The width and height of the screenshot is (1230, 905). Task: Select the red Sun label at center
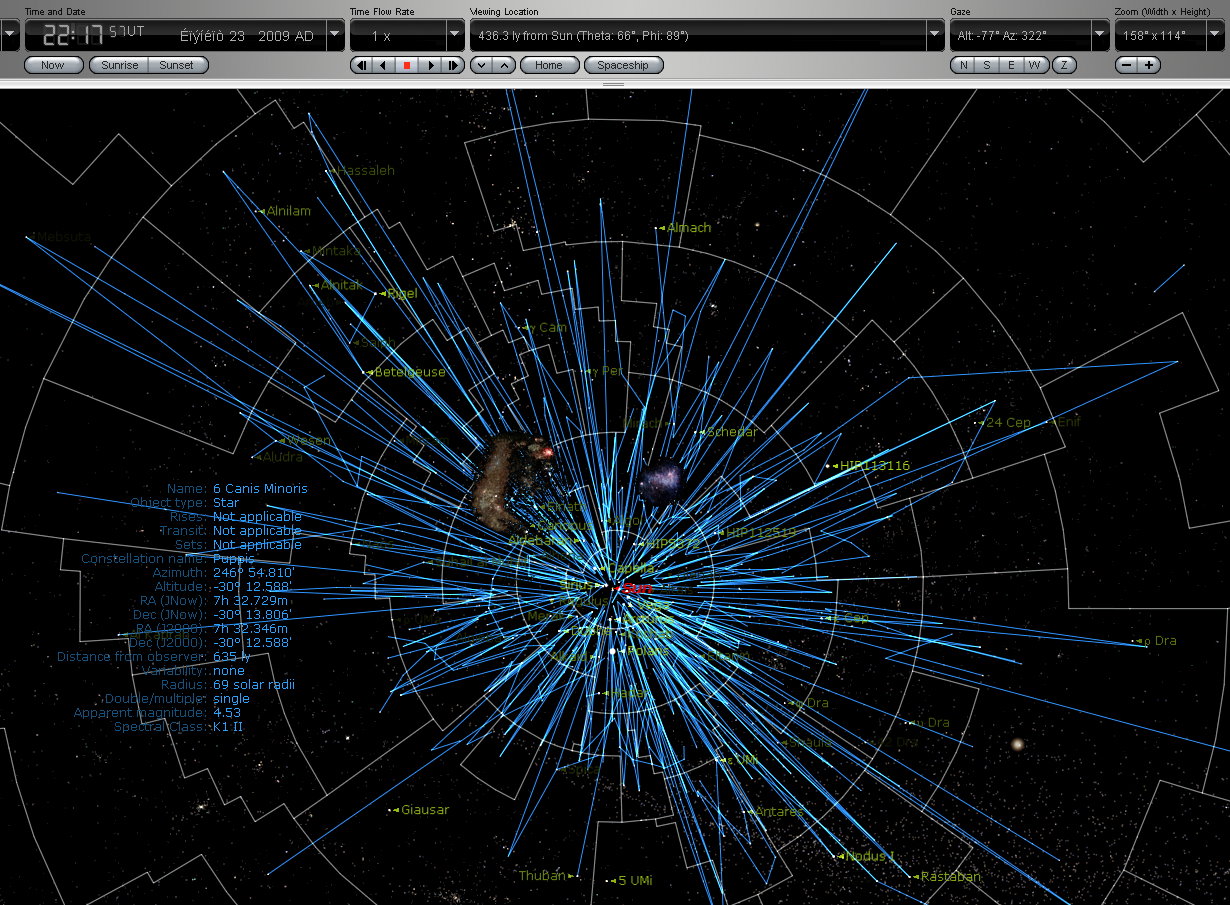click(x=636, y=589)
